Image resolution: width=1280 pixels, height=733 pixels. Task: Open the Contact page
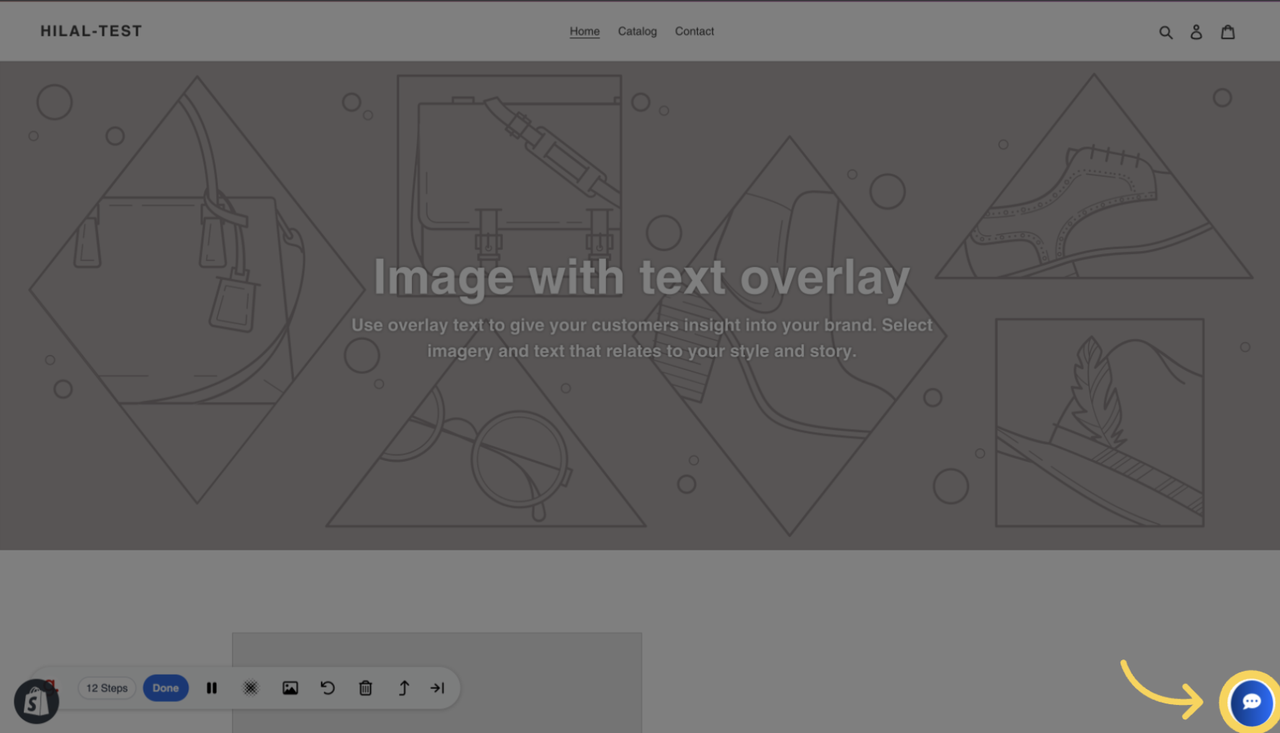[694, 31]
